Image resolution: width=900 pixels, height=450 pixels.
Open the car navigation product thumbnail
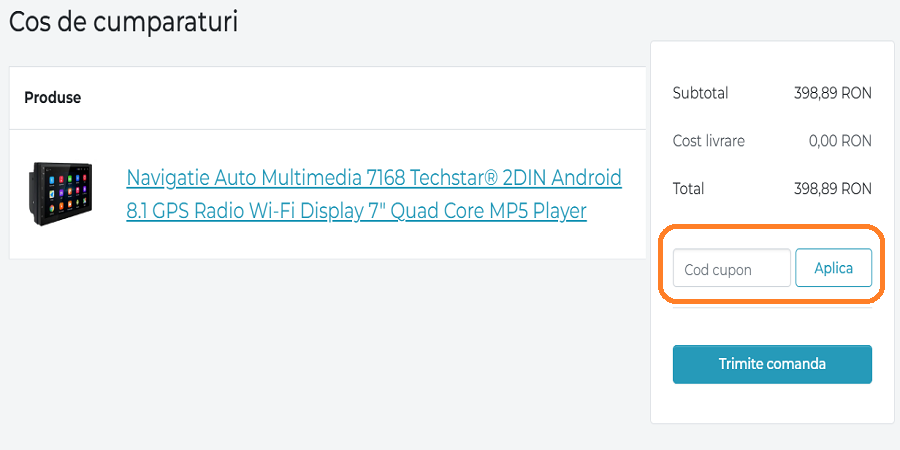63,192
